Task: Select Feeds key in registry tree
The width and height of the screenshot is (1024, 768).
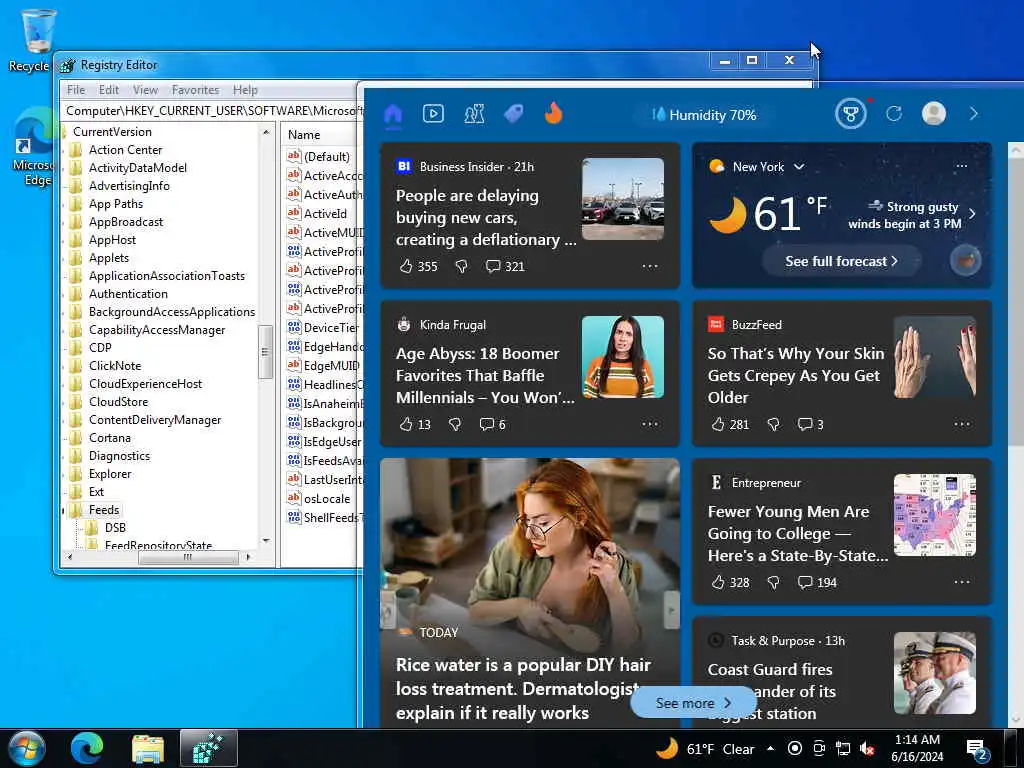Action: (x=104, y=510)
